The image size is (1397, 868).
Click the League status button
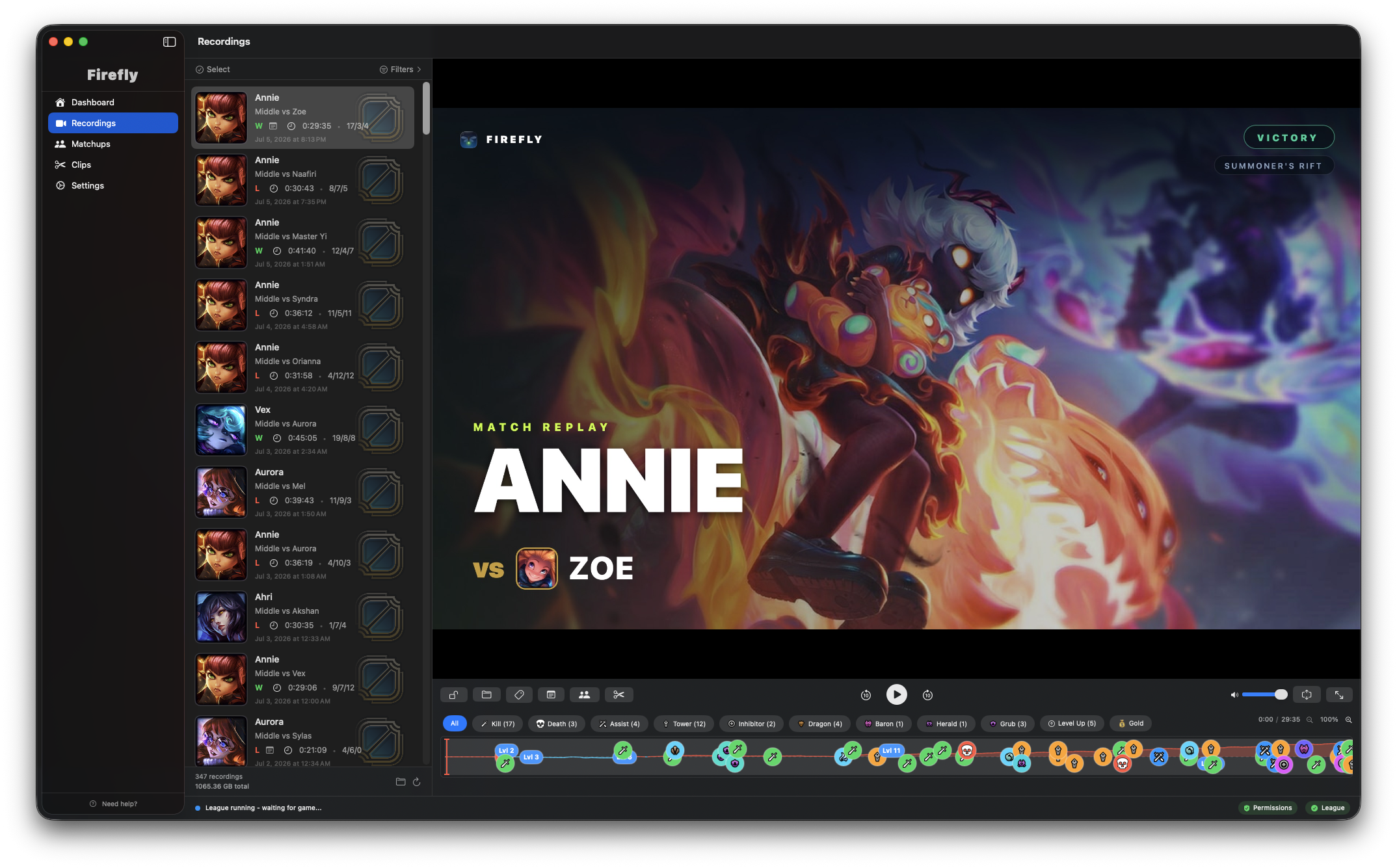point(1327,808)
